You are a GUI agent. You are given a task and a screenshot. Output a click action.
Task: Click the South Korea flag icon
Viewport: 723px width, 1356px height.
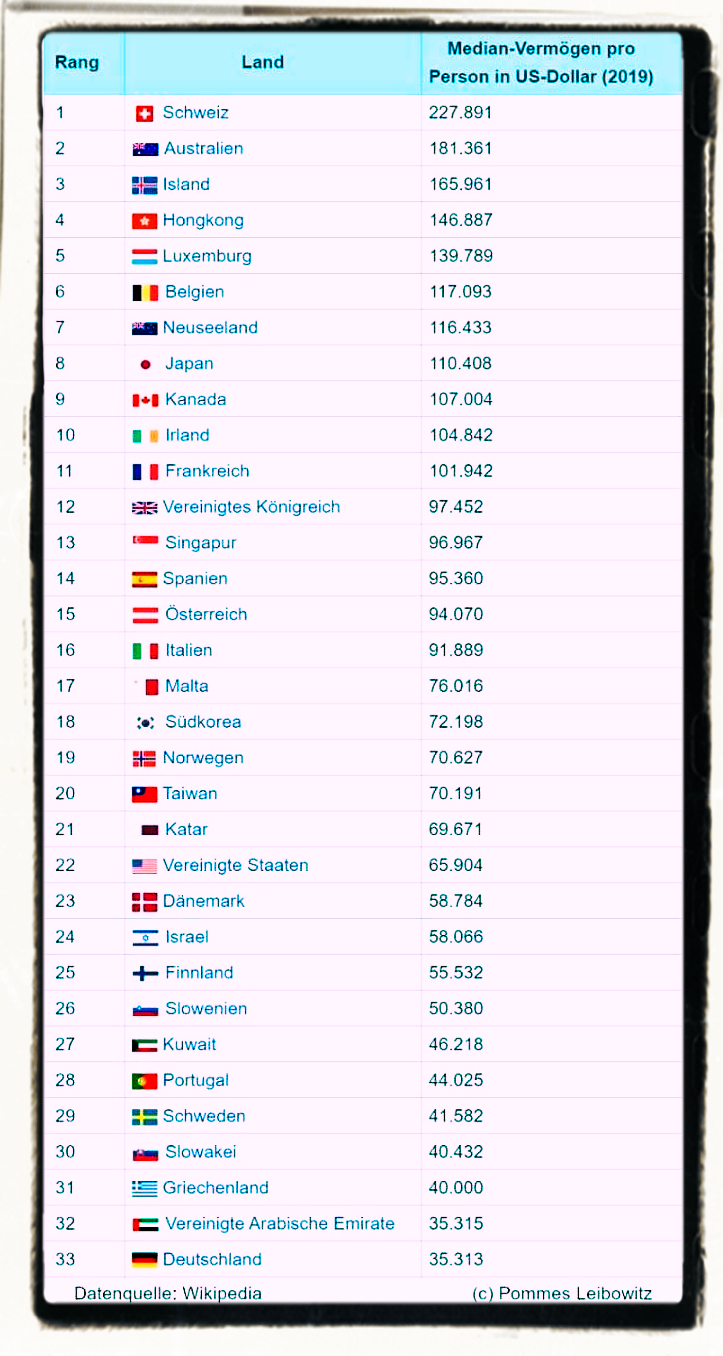coord(145,722)
